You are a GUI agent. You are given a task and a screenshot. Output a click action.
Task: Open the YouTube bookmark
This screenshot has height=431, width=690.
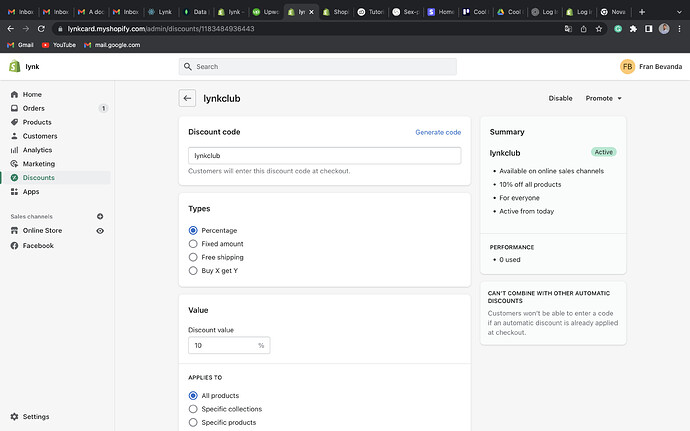(59, 45)
